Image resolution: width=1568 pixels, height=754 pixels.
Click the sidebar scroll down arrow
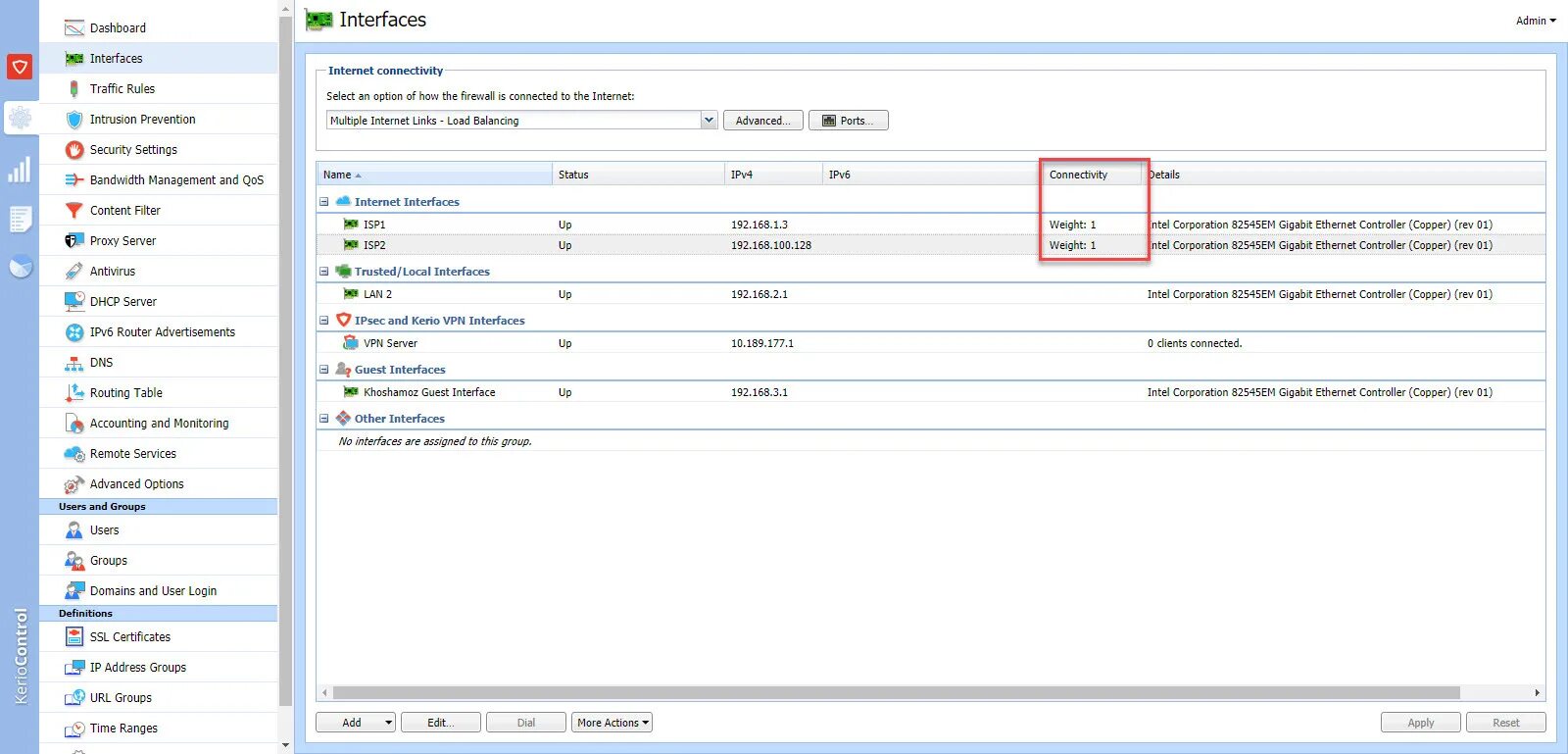[285, 745]
